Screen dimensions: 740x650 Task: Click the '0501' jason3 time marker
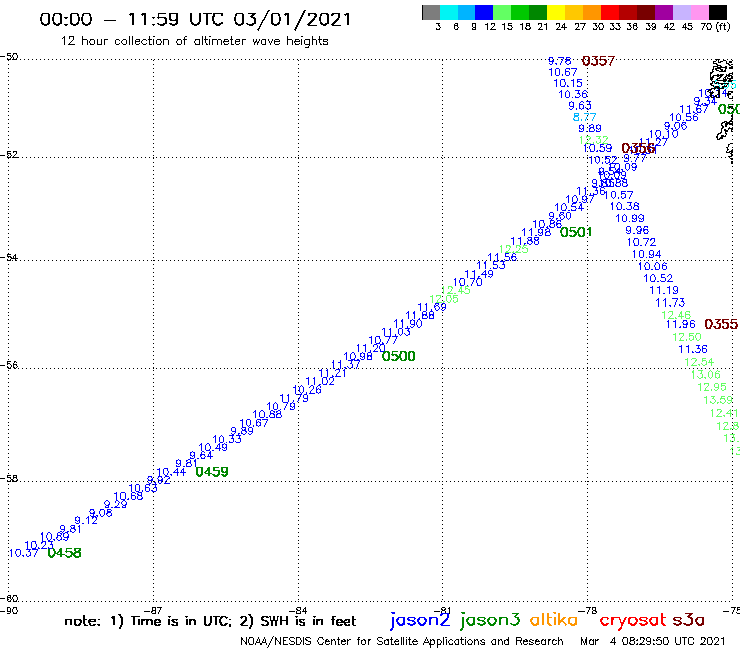click(576, 232)
